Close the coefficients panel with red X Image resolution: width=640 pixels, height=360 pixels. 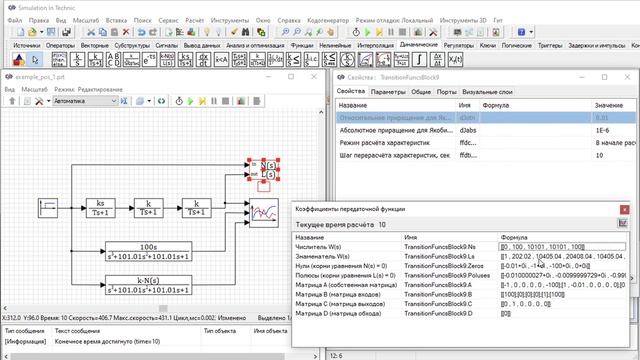[624, 209]
